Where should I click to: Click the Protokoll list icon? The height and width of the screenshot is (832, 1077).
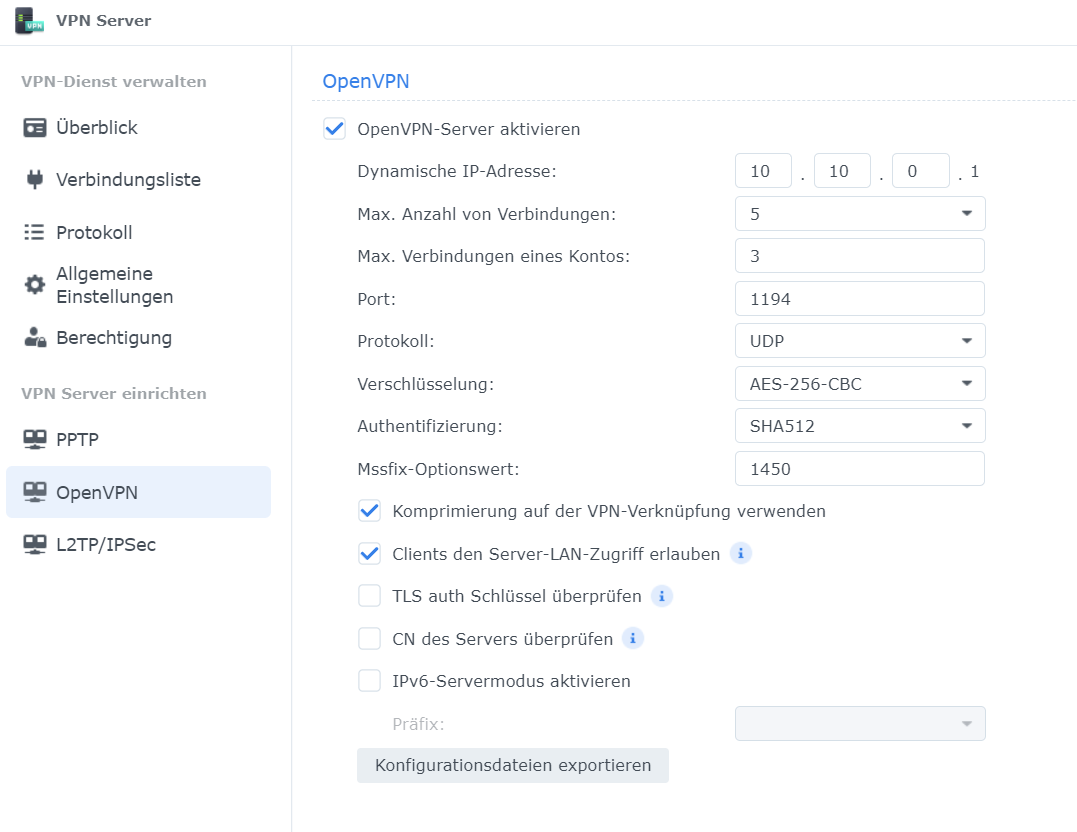tap(35, 233)
